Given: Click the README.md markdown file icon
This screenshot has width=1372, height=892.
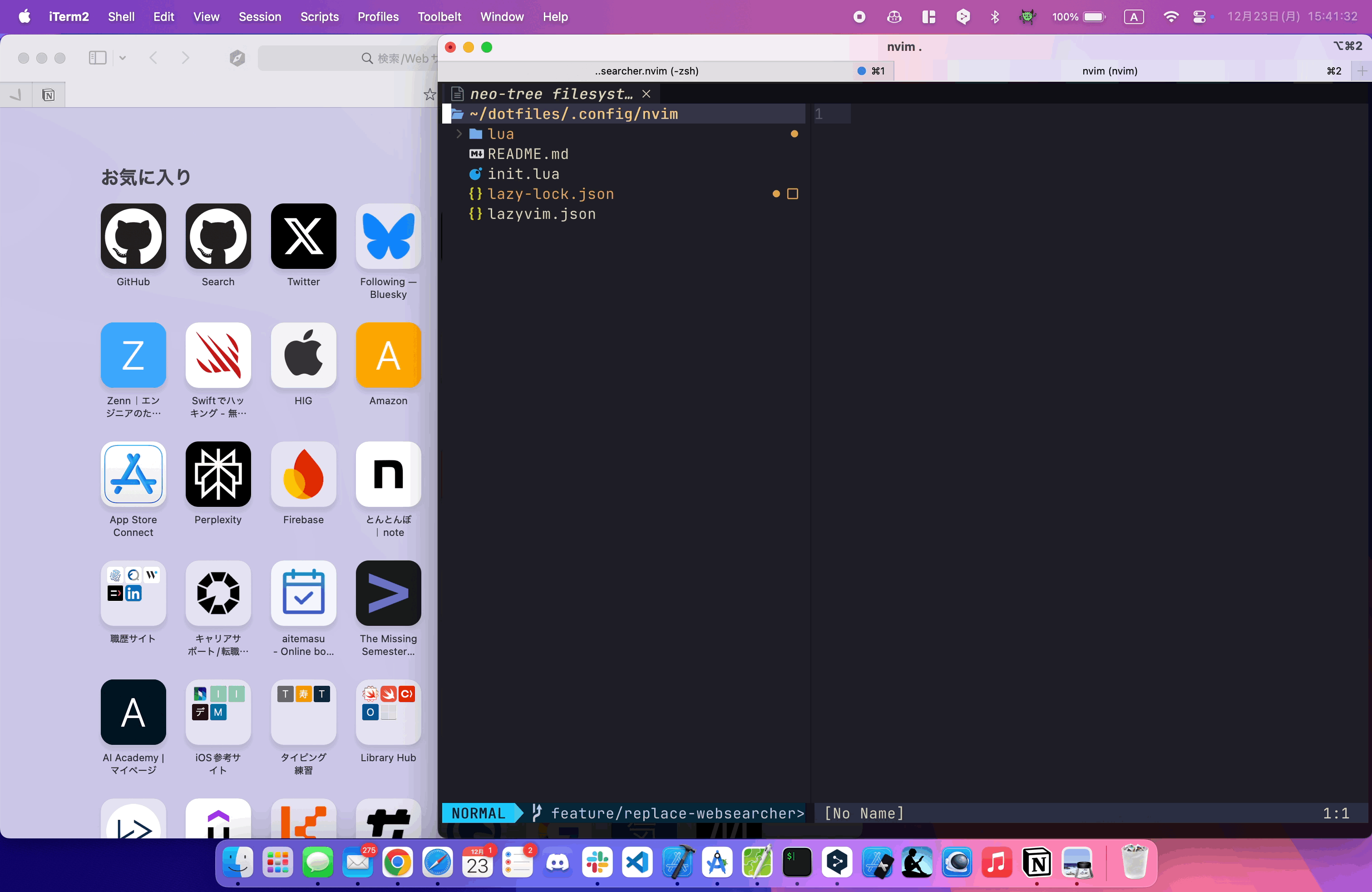Looking at the screenshot, I should (x=475, y=153).
